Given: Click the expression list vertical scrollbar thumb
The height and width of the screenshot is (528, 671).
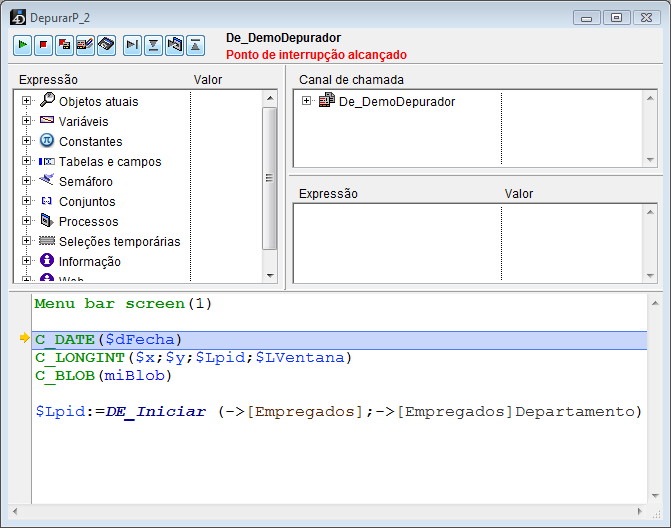Looking at the screenshot, I should tap(269, 178).
